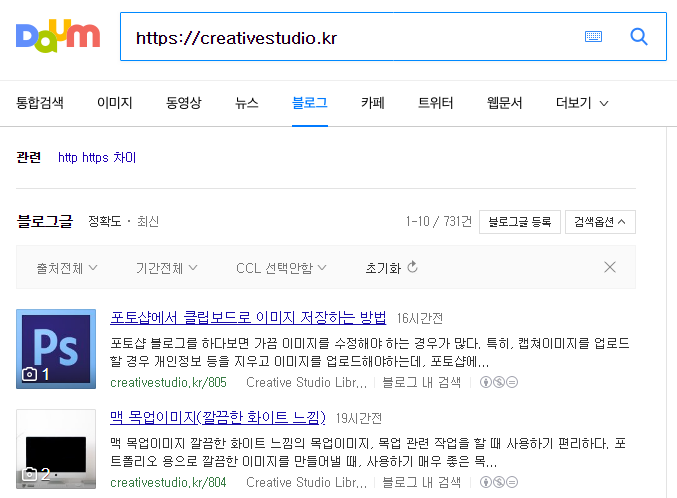
Task: Click 'Creative Studio Libr...' on the /804 result
Action: point(307,482)
